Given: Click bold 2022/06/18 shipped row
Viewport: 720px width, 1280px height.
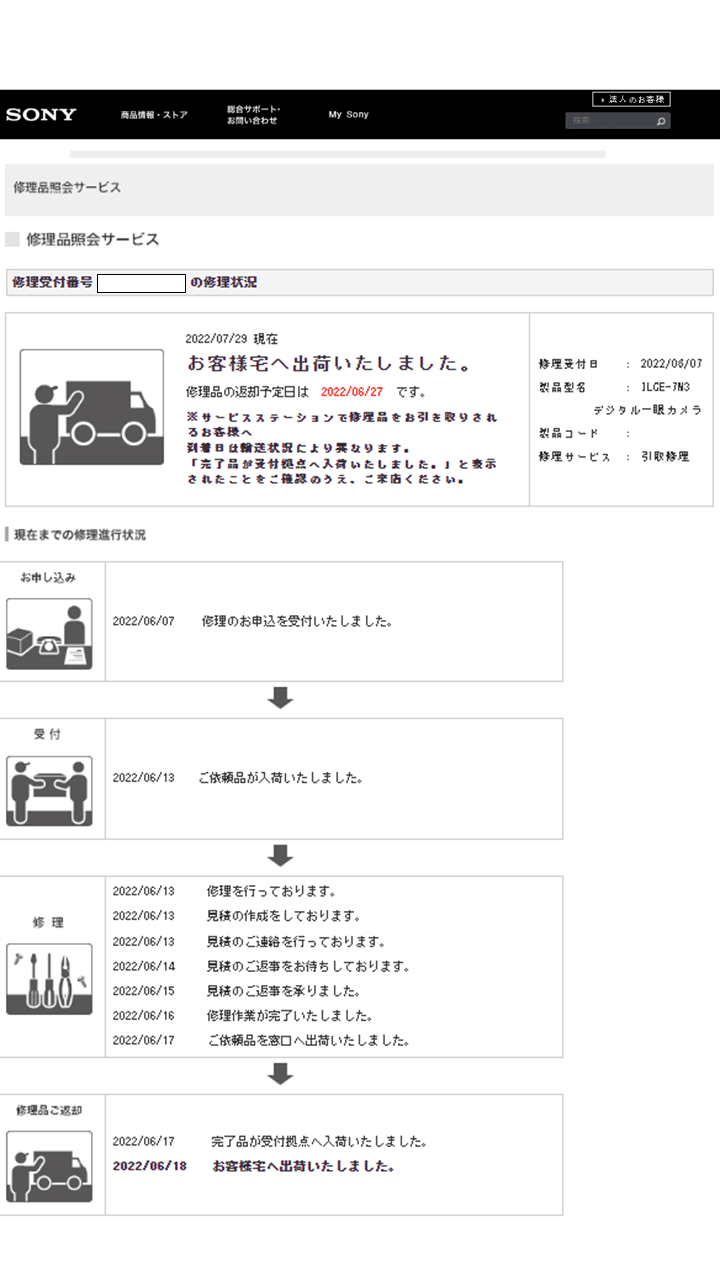Looking at the screenshot, I should click(x=254, y=1166).
